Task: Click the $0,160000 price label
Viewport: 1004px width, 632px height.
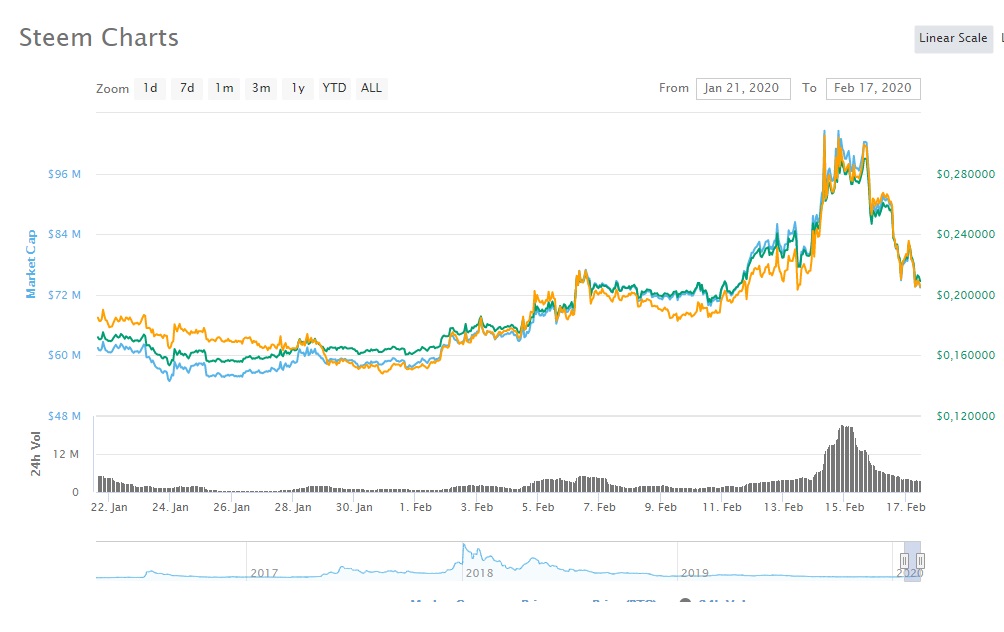Action: click(x=966, y=355)
